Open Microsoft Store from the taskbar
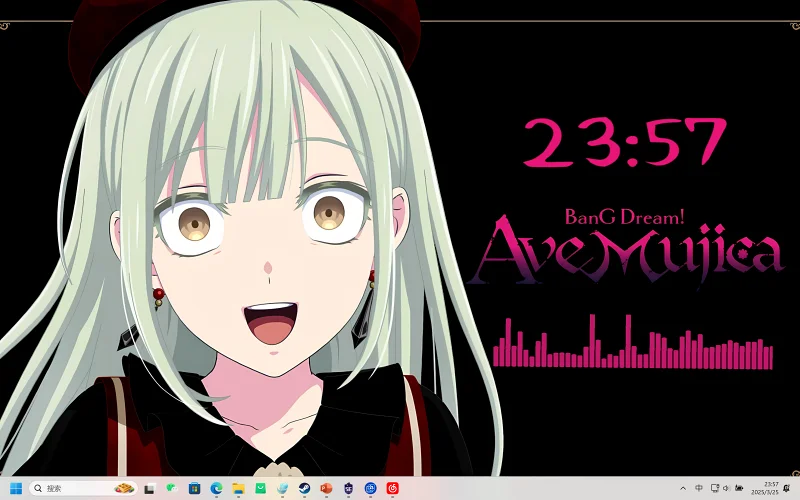This screenshot has height=500, width=800. 194,488
